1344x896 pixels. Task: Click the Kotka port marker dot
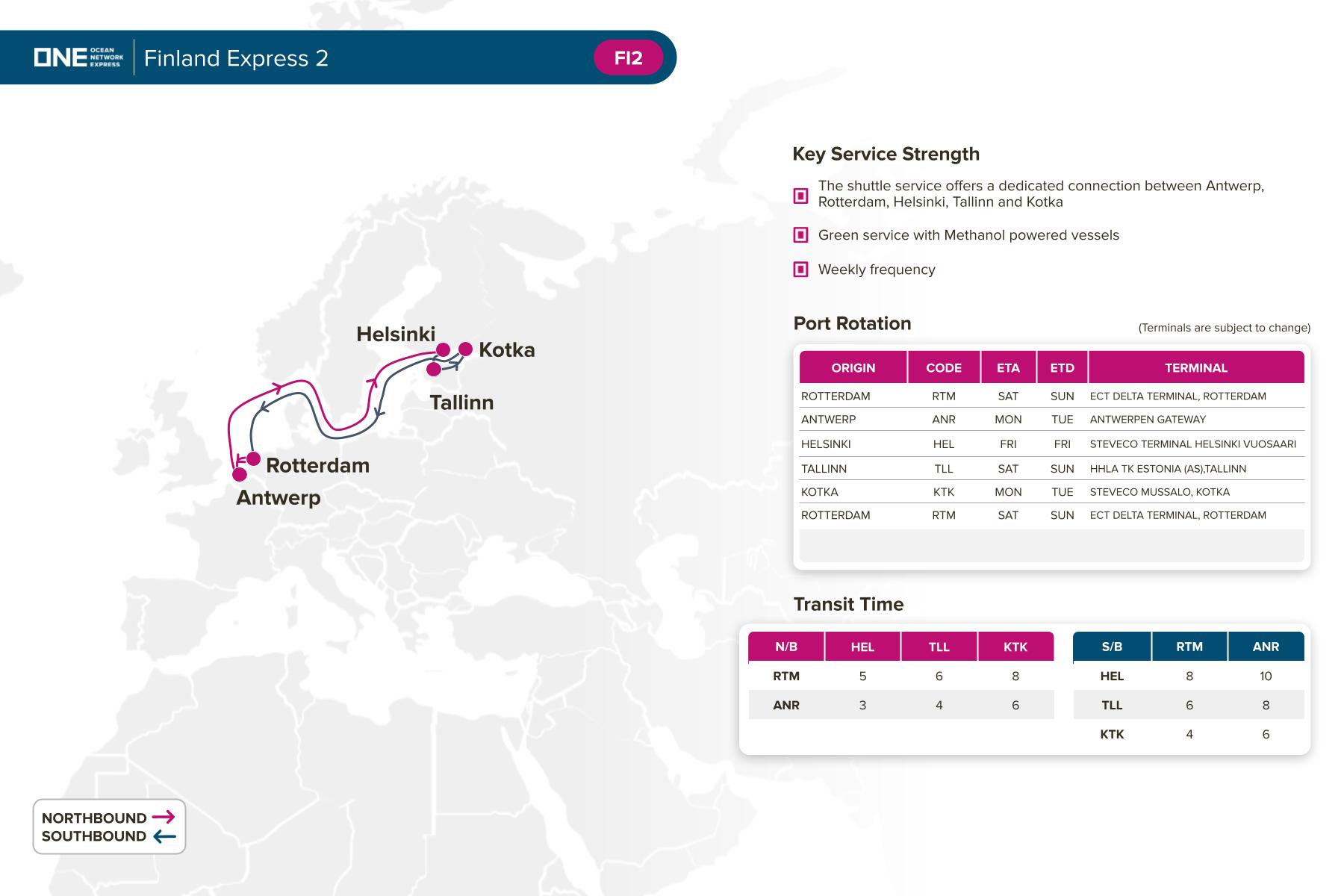[x=465, y=349]
